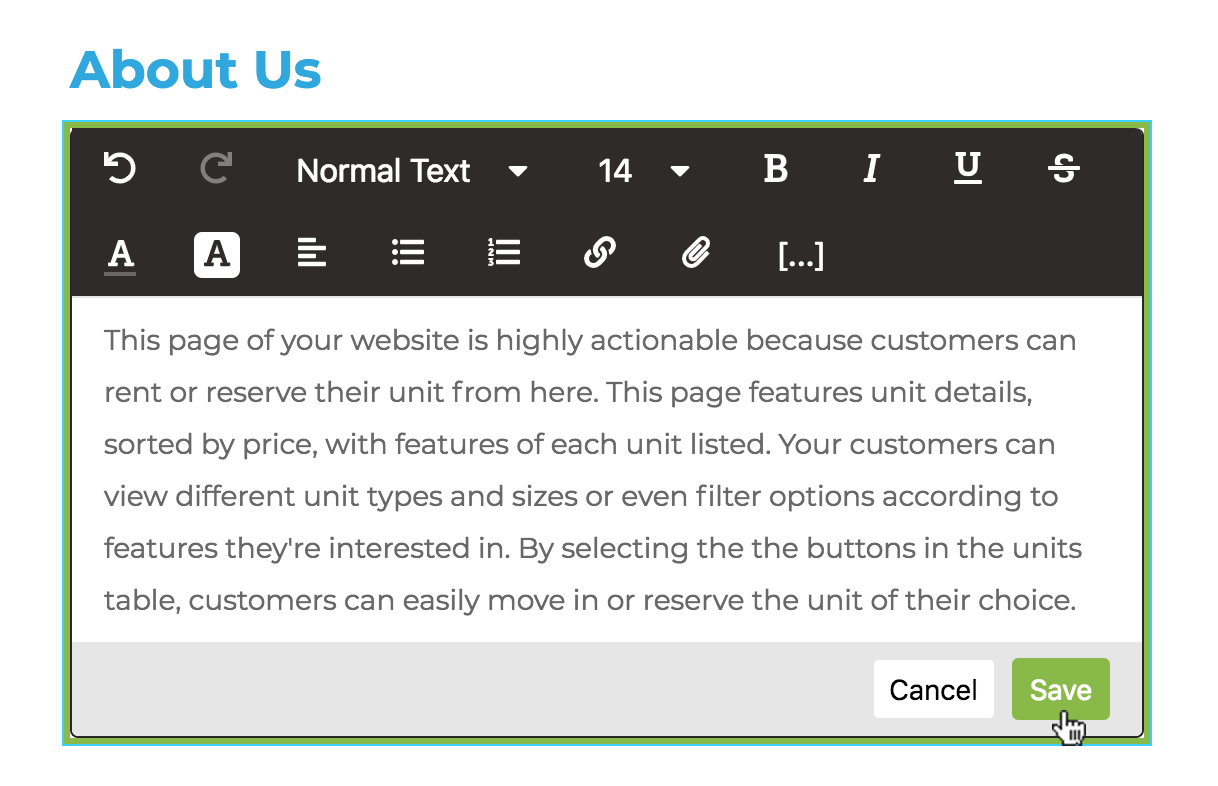Toggle underline formatting
The width and height of the screenshot is (1218, 786).
[x=967, y=169]
